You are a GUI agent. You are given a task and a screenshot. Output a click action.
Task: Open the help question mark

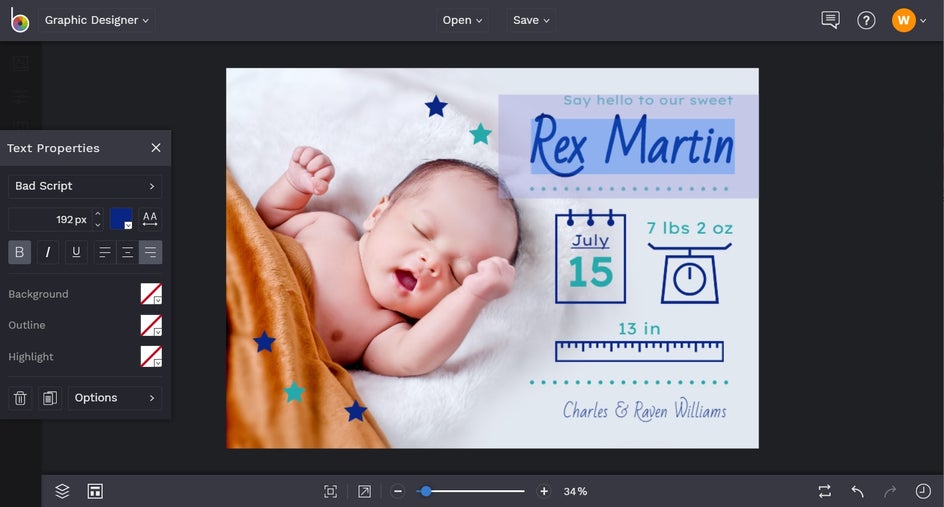pos(866,20)
